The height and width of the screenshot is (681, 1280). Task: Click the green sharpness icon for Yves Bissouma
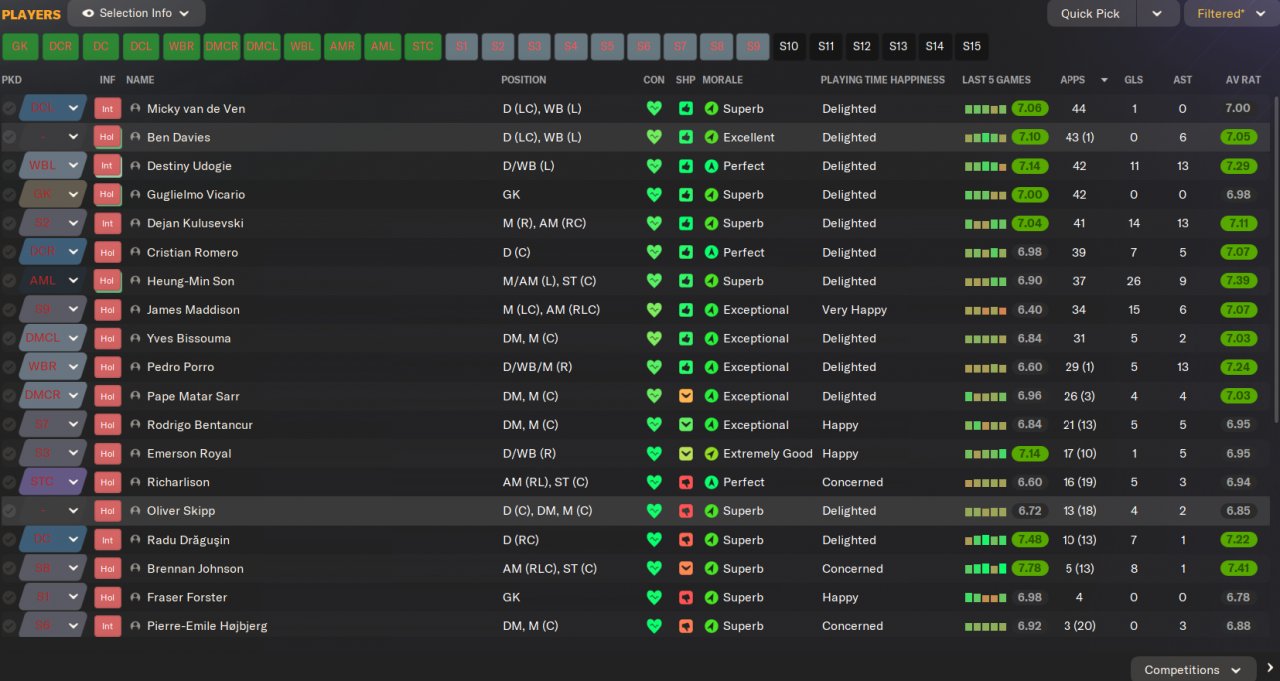(x=685, y=338)
